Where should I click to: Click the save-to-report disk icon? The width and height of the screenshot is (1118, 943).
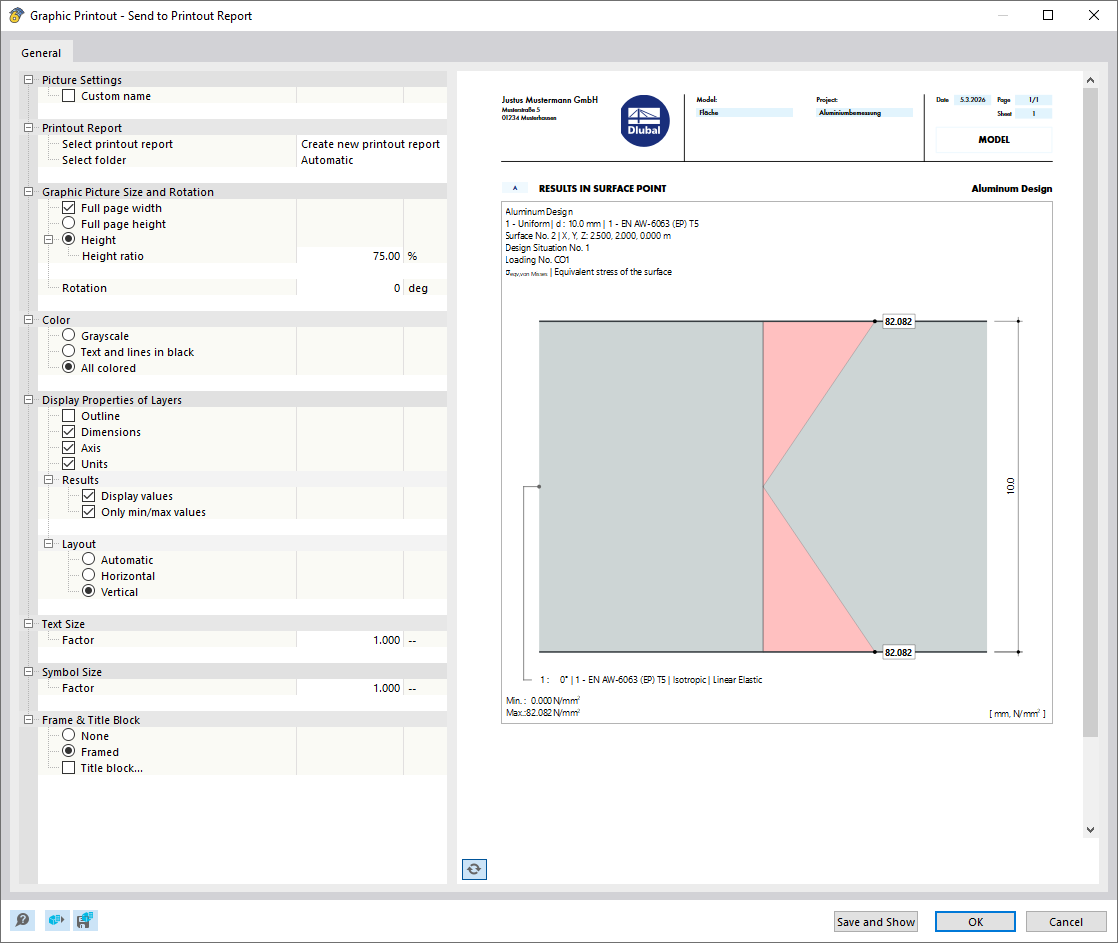[85, 920]
